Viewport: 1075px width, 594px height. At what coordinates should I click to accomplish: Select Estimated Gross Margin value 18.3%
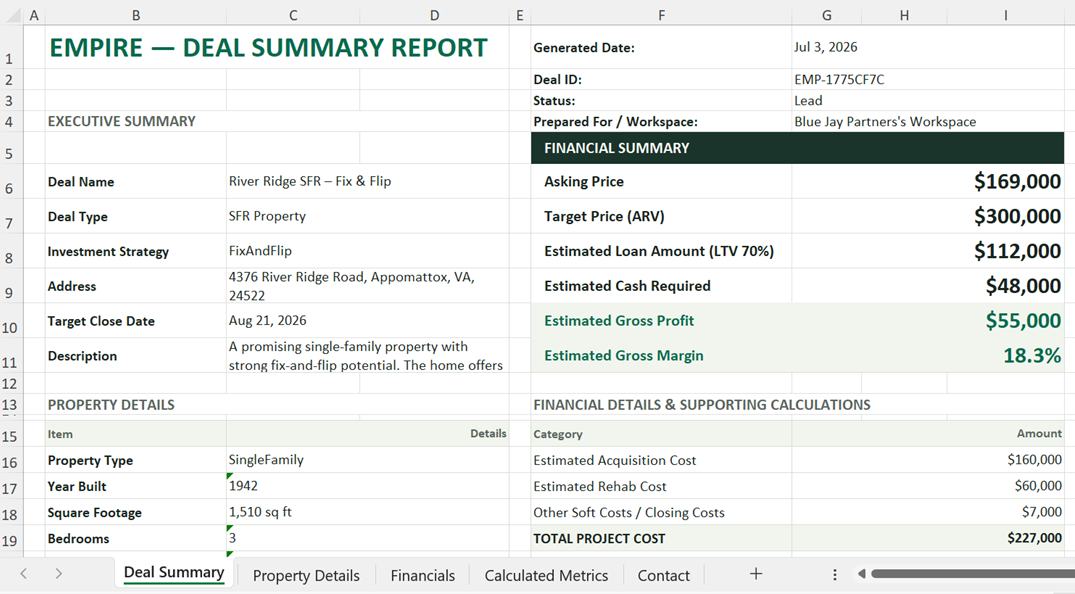pos(1032,355)
